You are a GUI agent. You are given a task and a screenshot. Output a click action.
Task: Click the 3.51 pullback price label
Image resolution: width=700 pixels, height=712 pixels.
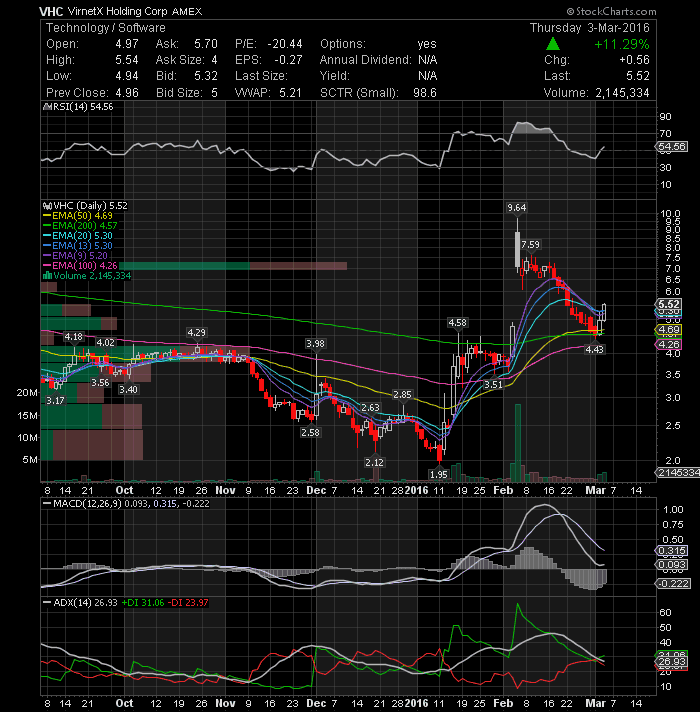point(493,385)
